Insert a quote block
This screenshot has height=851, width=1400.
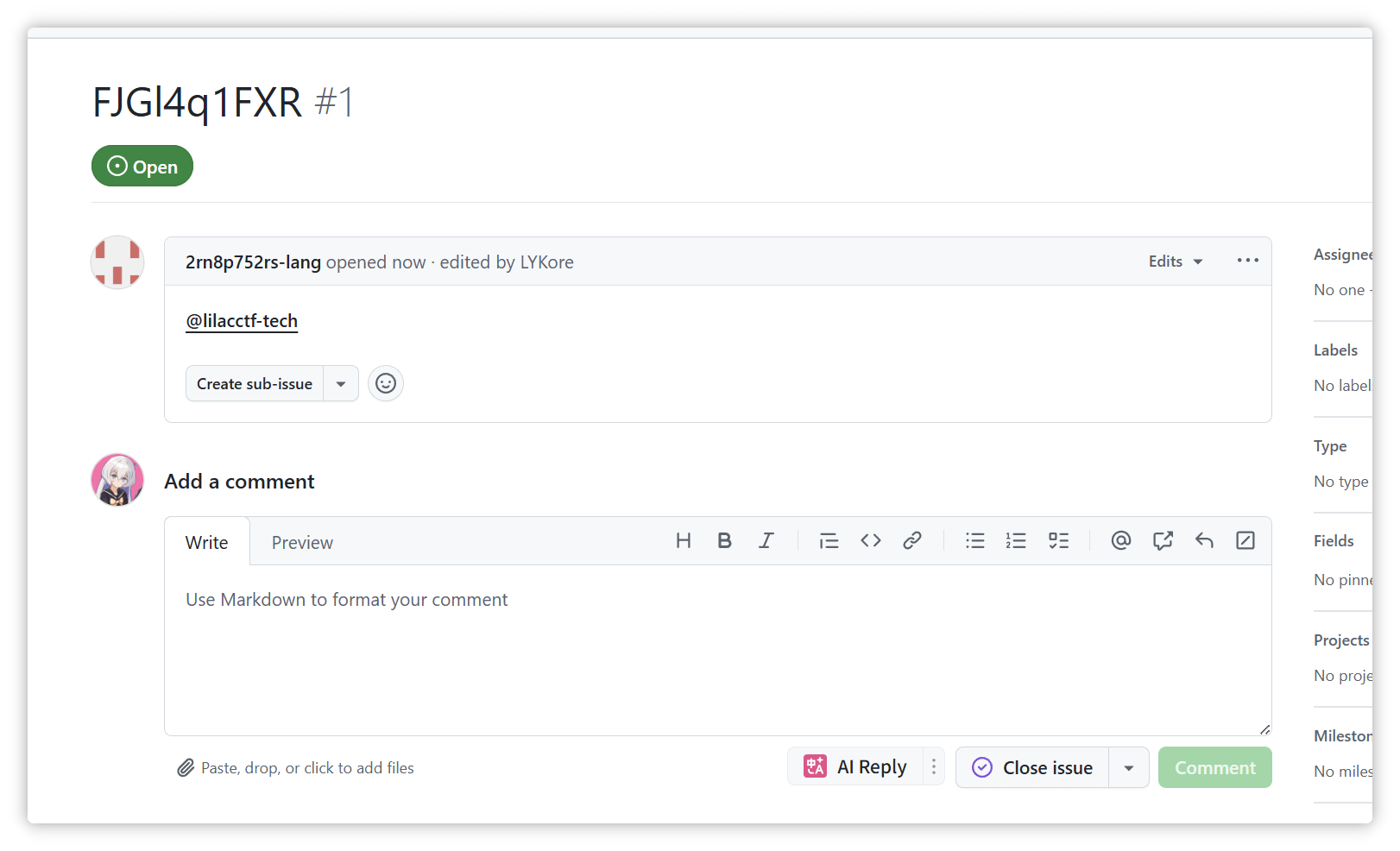coord(829,541)
